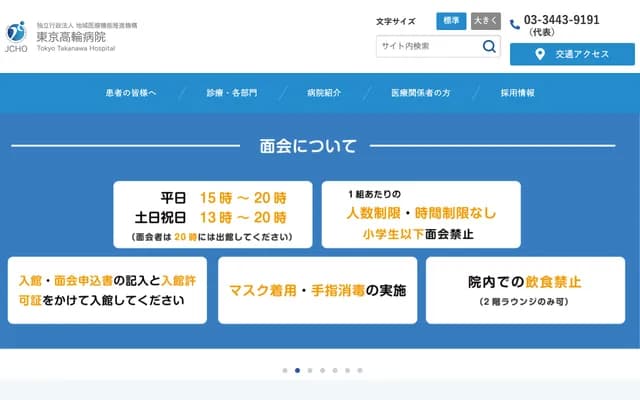Click the 文字サイズ label
Viewport: 640px width, 400px height.
pos(396,22)
